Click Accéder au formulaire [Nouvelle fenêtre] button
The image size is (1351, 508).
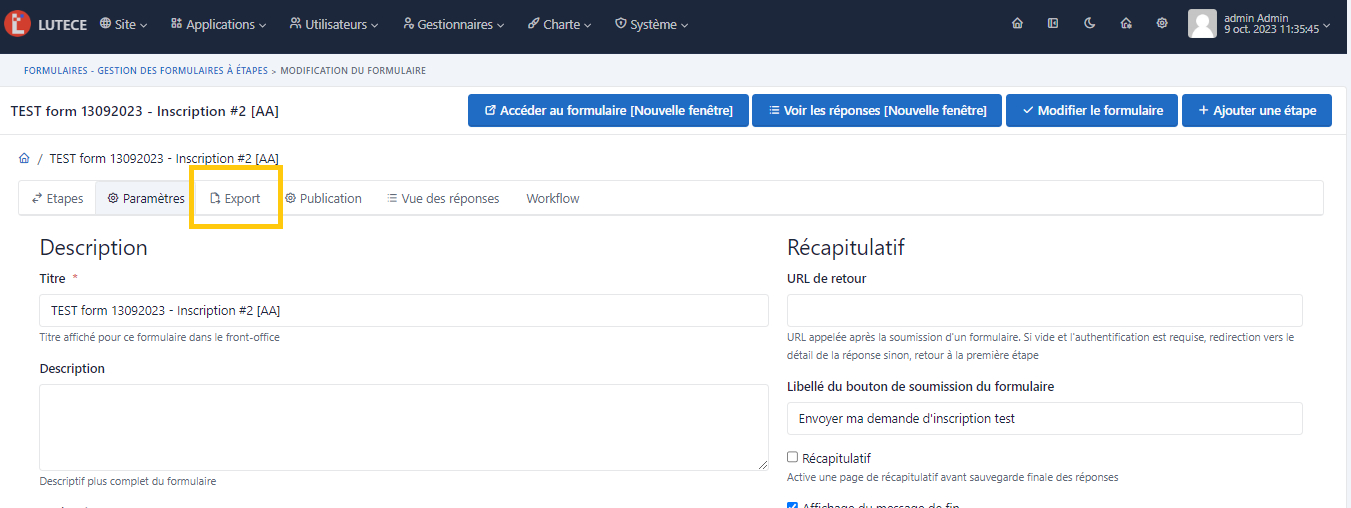pos(607,111)
